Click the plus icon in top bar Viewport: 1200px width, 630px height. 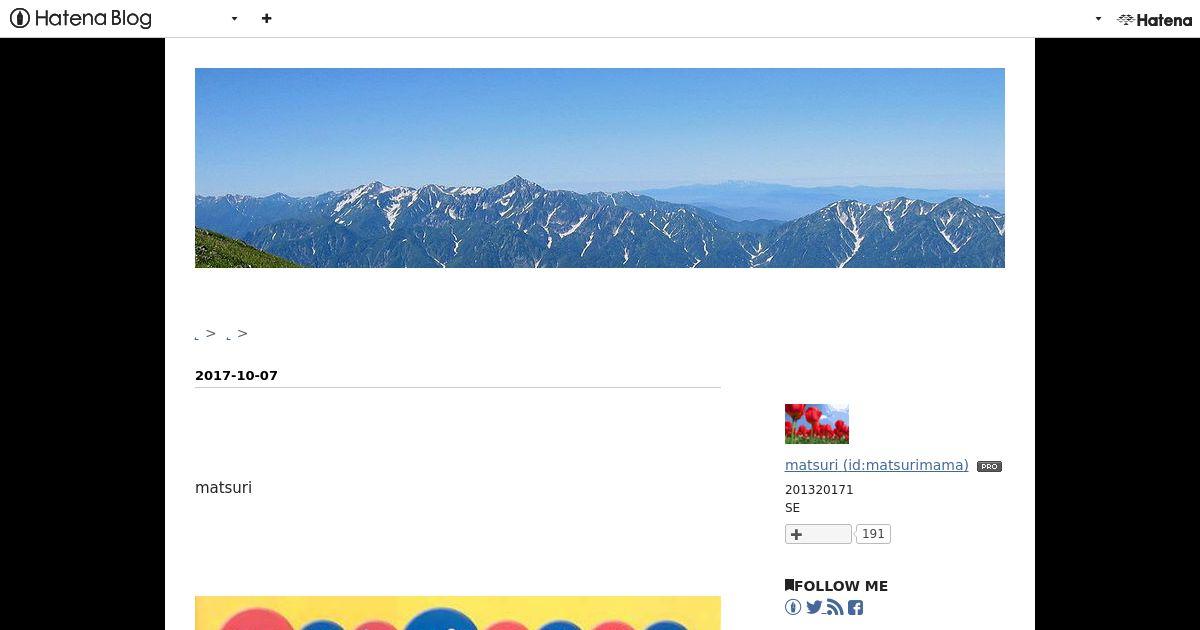pyautogui.click(x=266, y=18)
